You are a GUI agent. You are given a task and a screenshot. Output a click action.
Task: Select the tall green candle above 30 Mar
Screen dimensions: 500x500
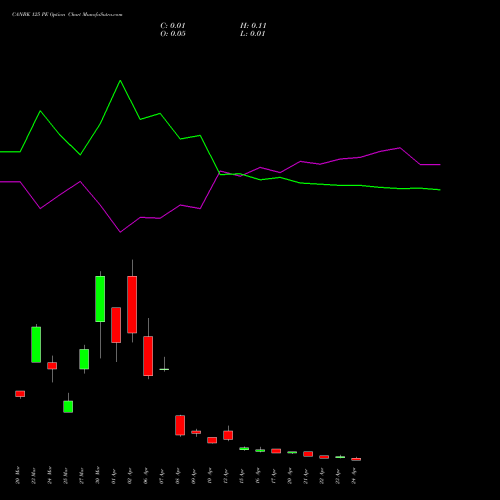tap(100, 299)
